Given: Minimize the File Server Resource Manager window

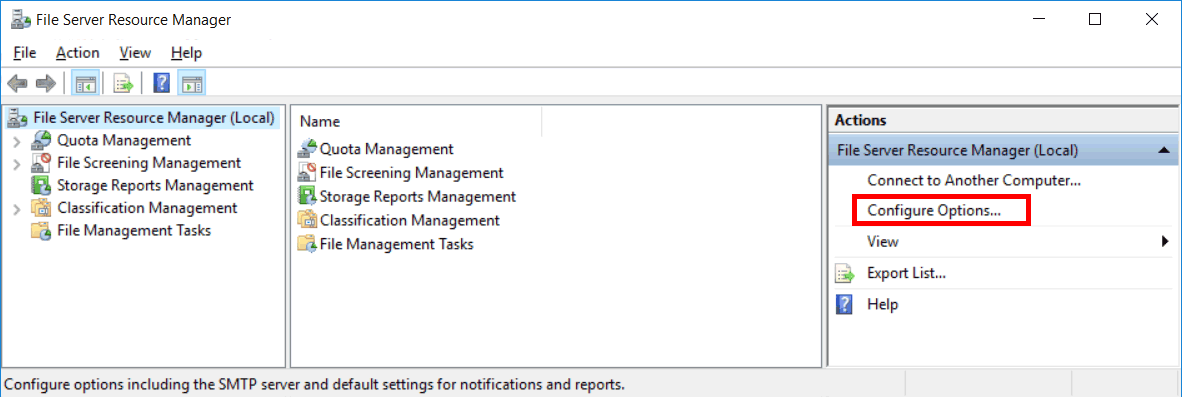Looking at the screenshot, I should point(1039,20).
